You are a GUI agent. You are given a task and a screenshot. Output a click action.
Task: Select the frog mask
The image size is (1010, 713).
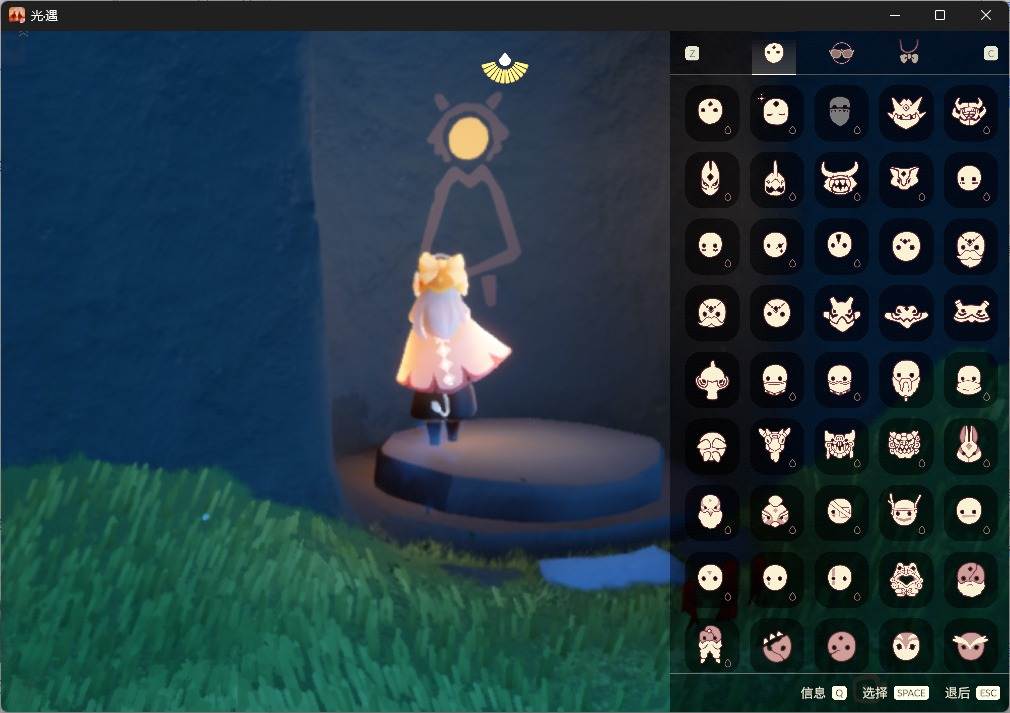point(906,580)
